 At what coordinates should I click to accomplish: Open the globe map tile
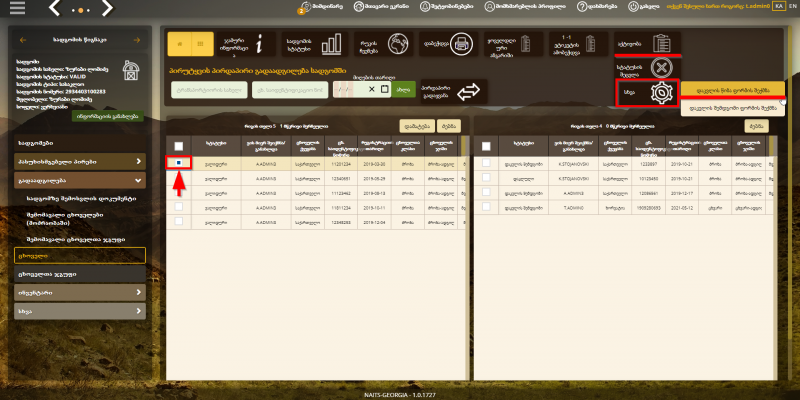pos(384,44)
